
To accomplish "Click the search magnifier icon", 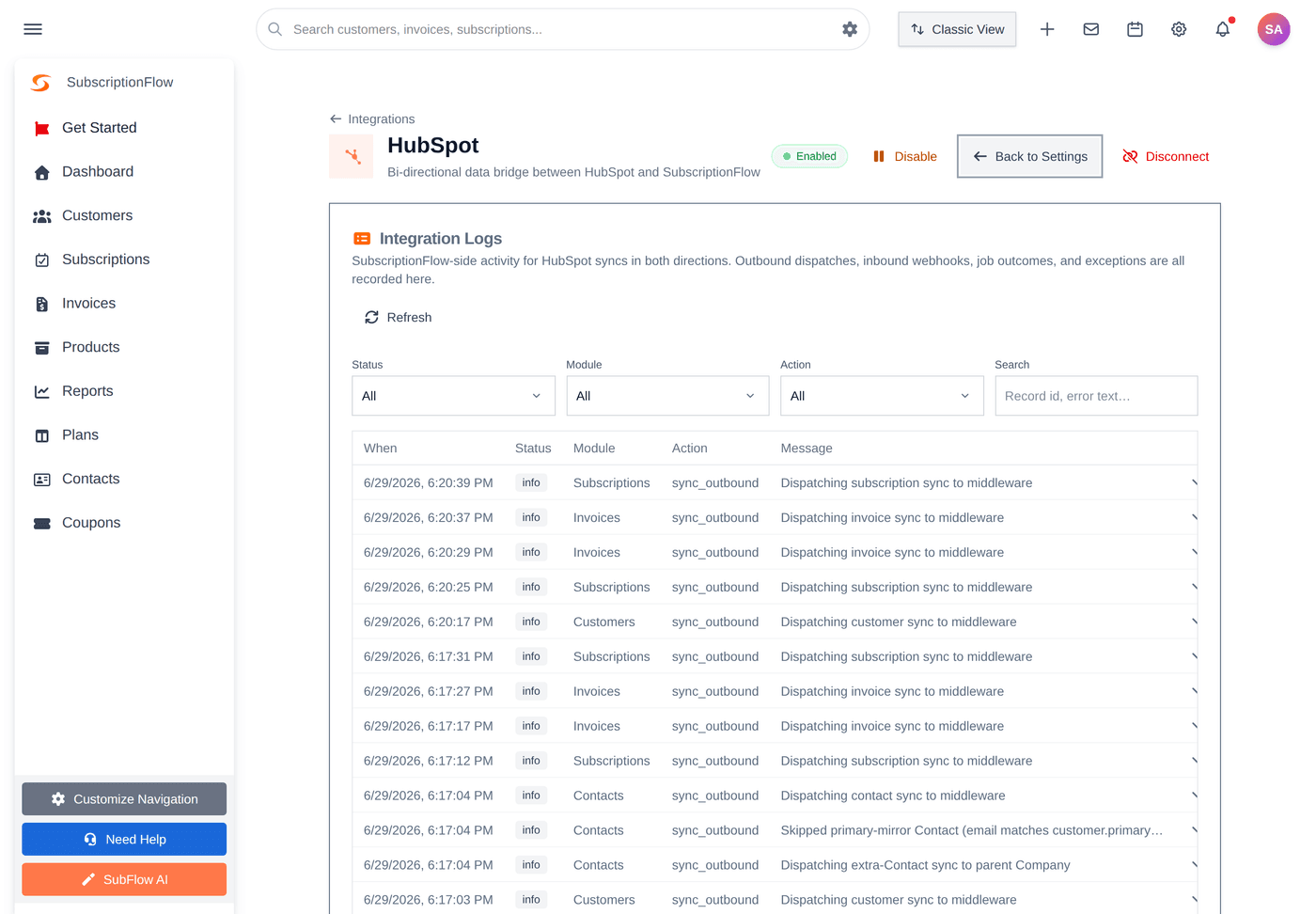I will tap(275, 29).
